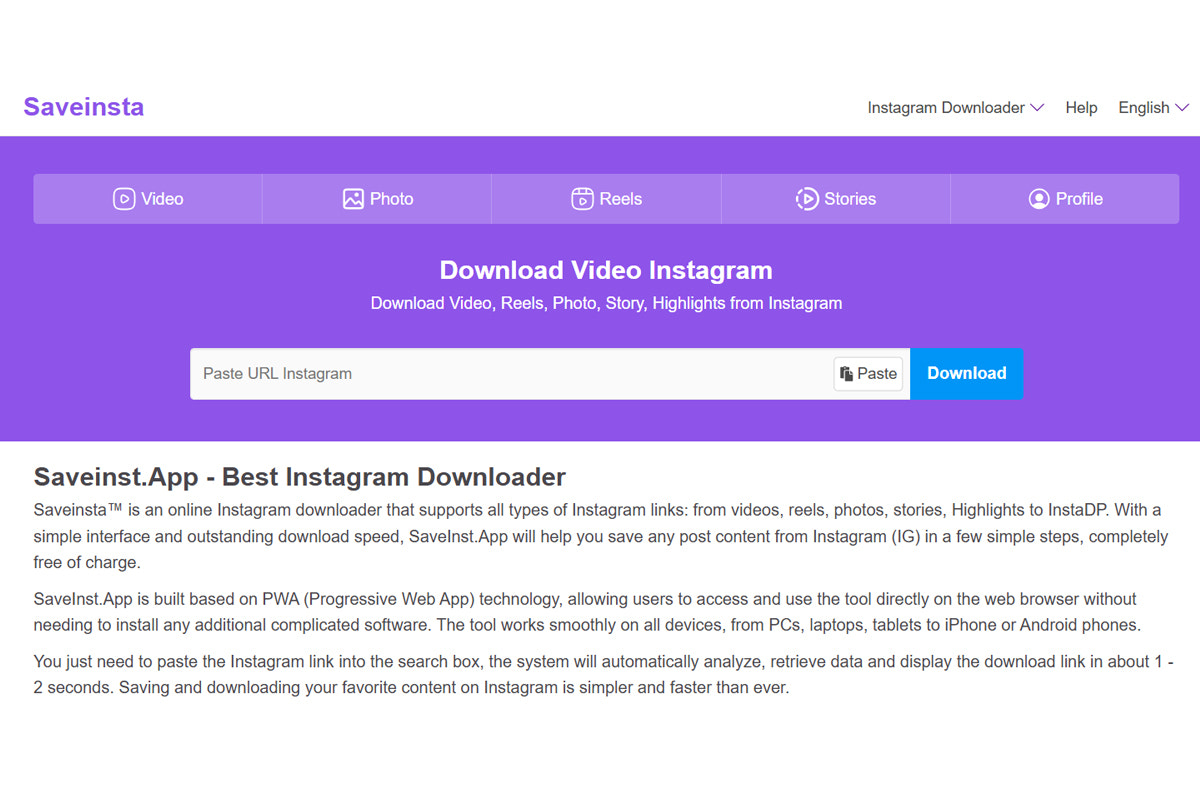Go to the Saveinsta logo homepage
Viewport: 1200px width, 800px height.
84,107
